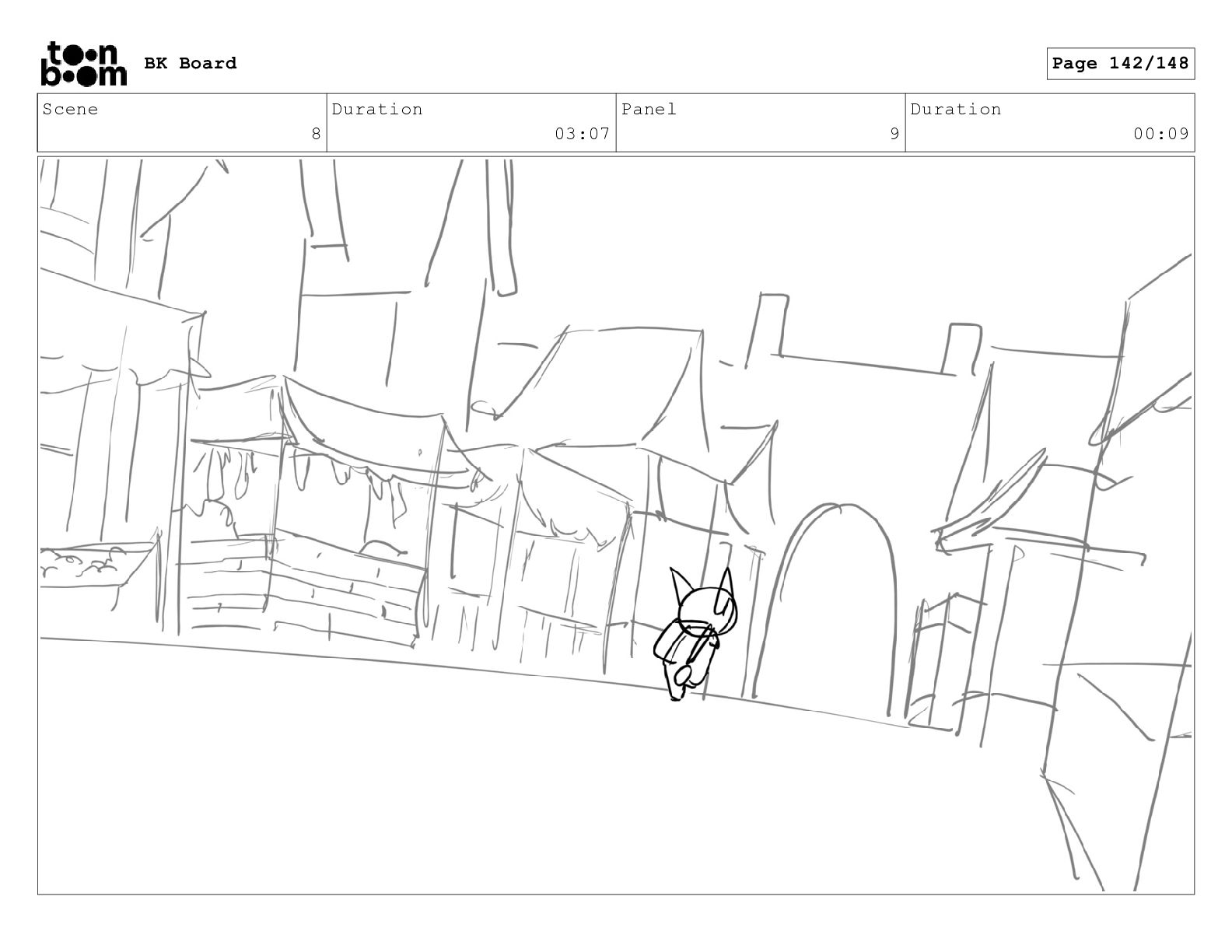
Task: Select the panel number '9'
Action: (894, 134)
